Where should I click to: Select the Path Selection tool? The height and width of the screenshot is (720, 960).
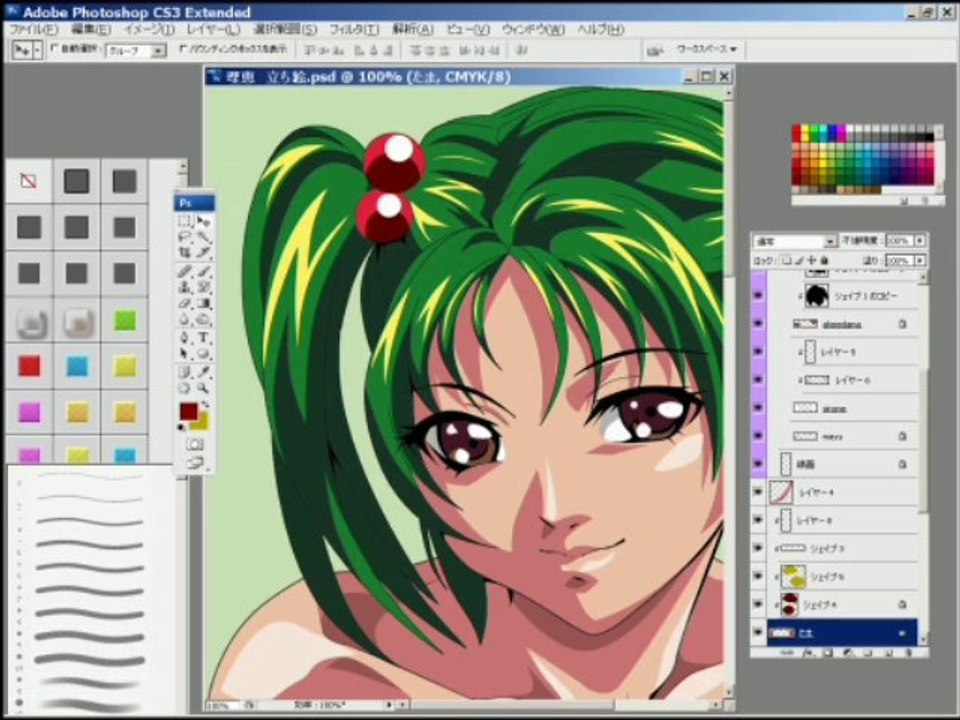coord(186,353)
